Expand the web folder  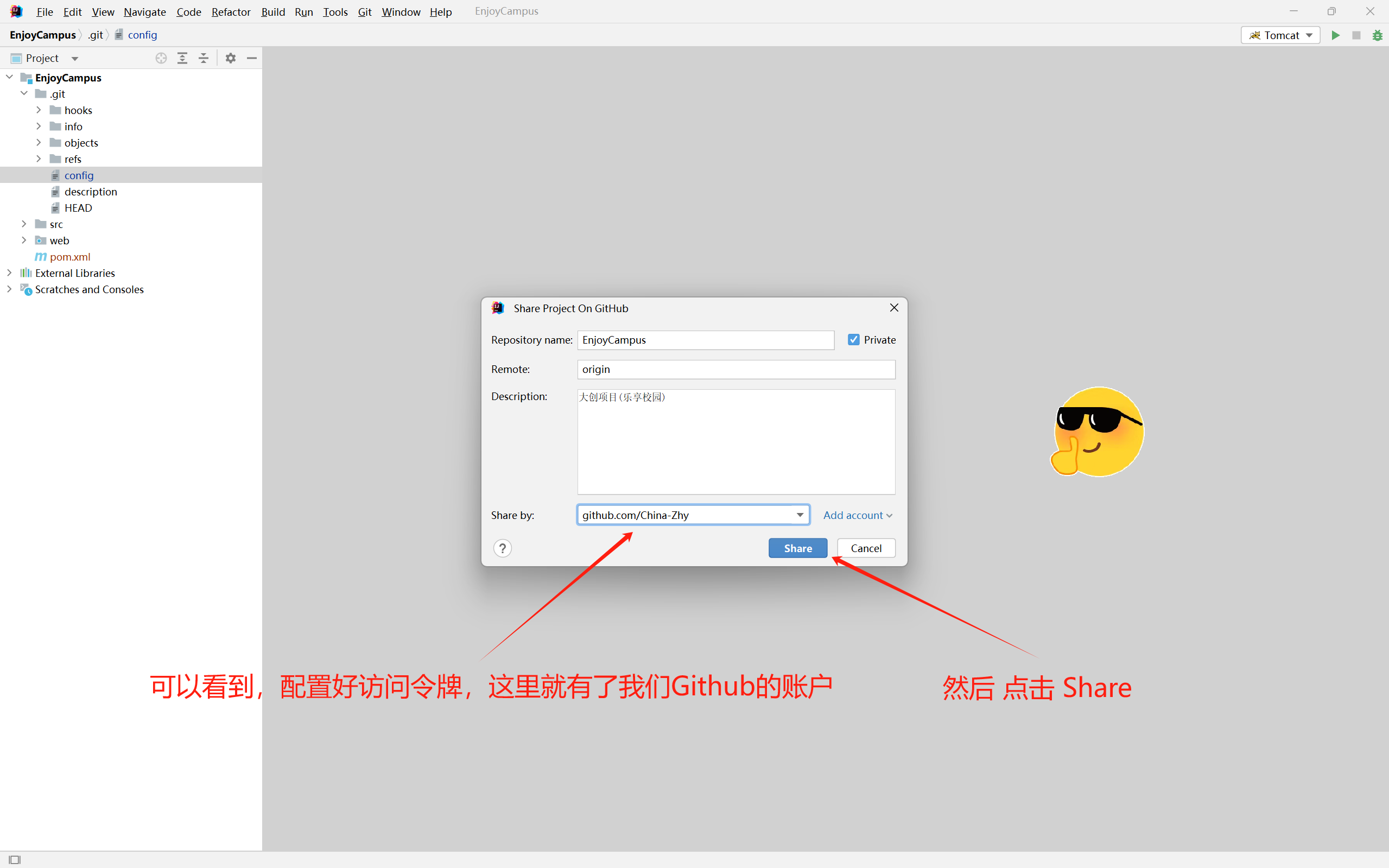24,240
